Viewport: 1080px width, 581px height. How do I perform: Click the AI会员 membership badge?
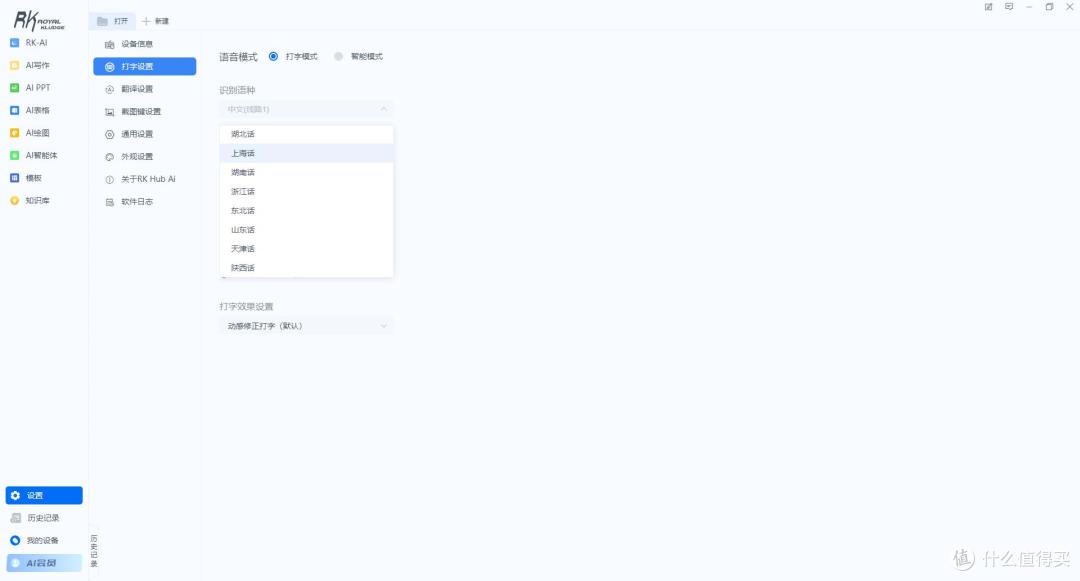click(44, 563)
